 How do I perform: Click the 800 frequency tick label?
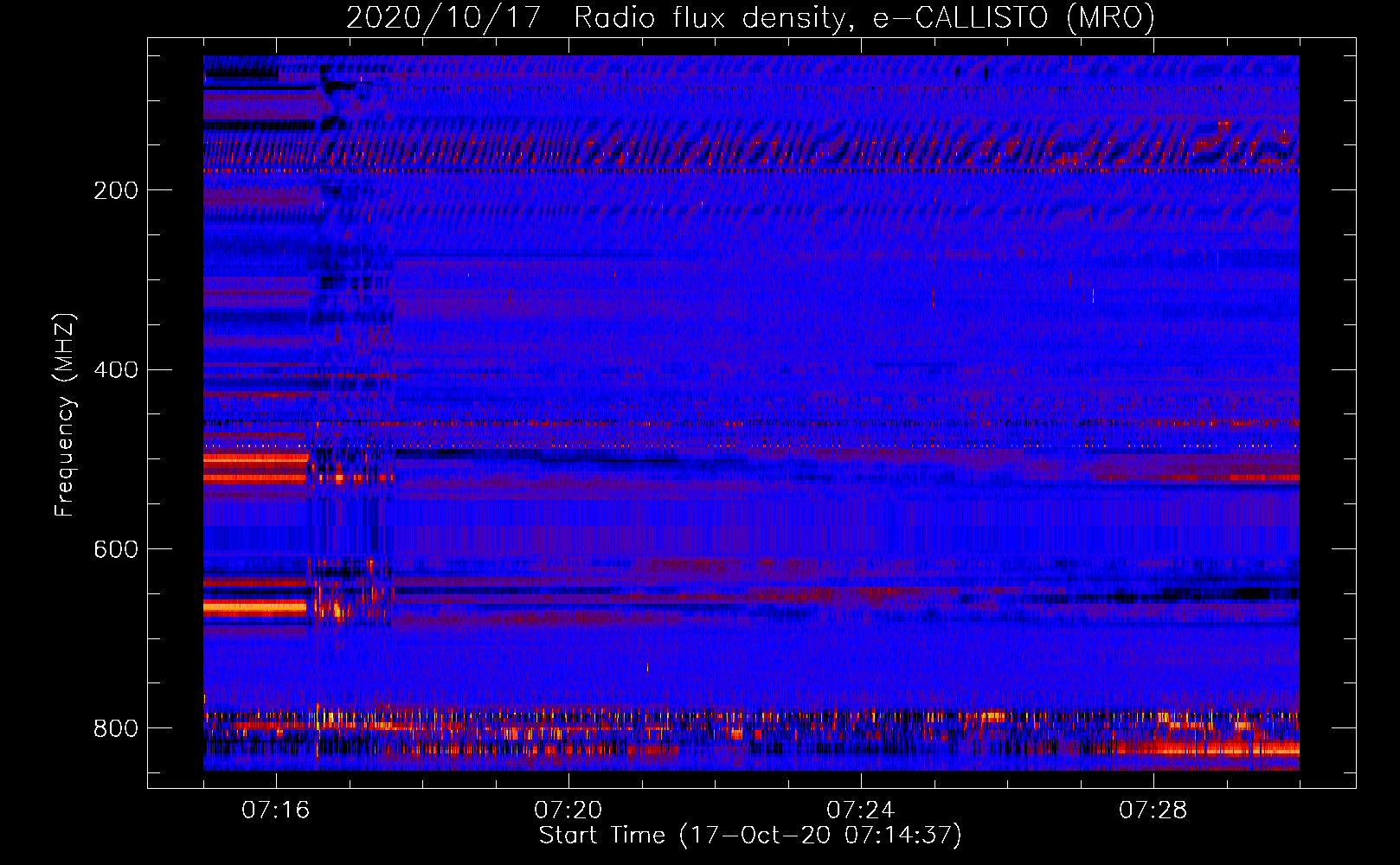coord(116,728)
